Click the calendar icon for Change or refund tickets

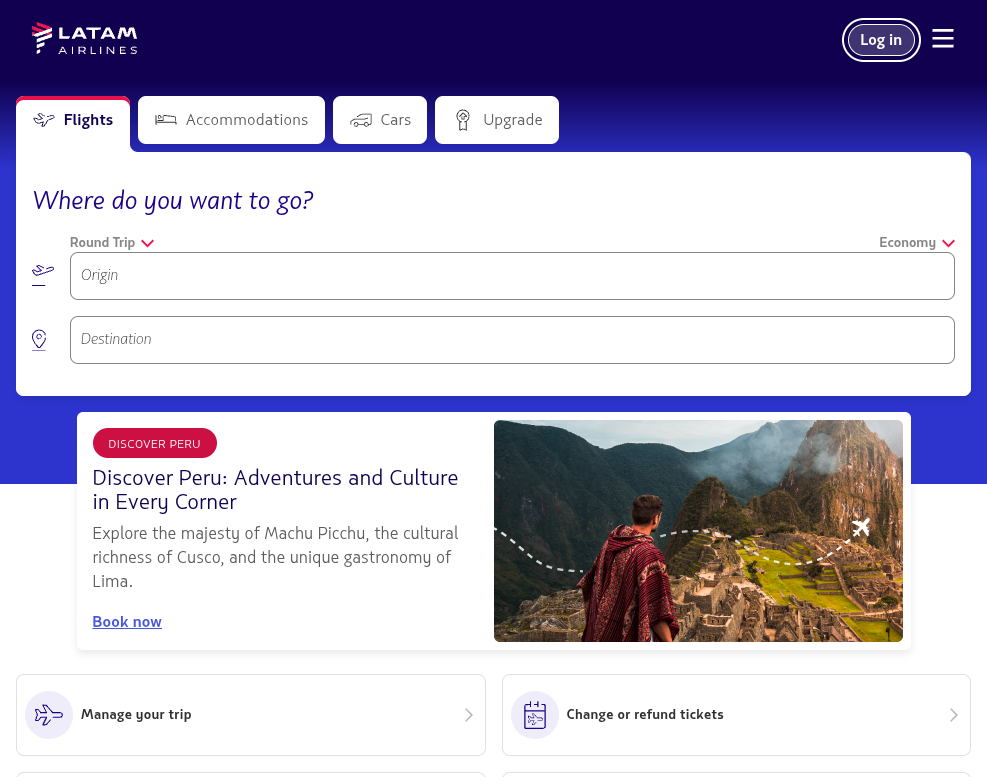535,715
